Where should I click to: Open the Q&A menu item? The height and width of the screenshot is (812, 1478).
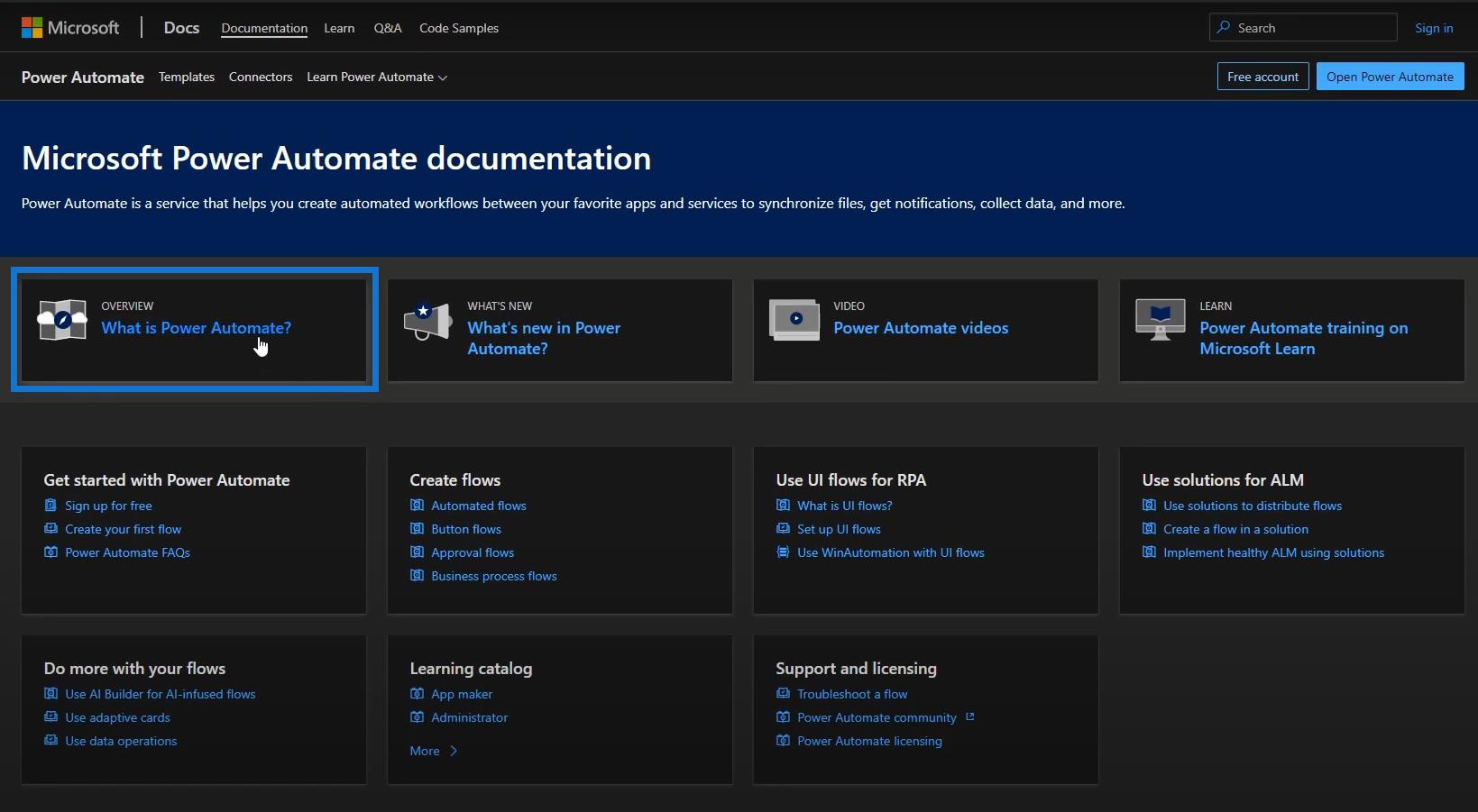(388, 28)
